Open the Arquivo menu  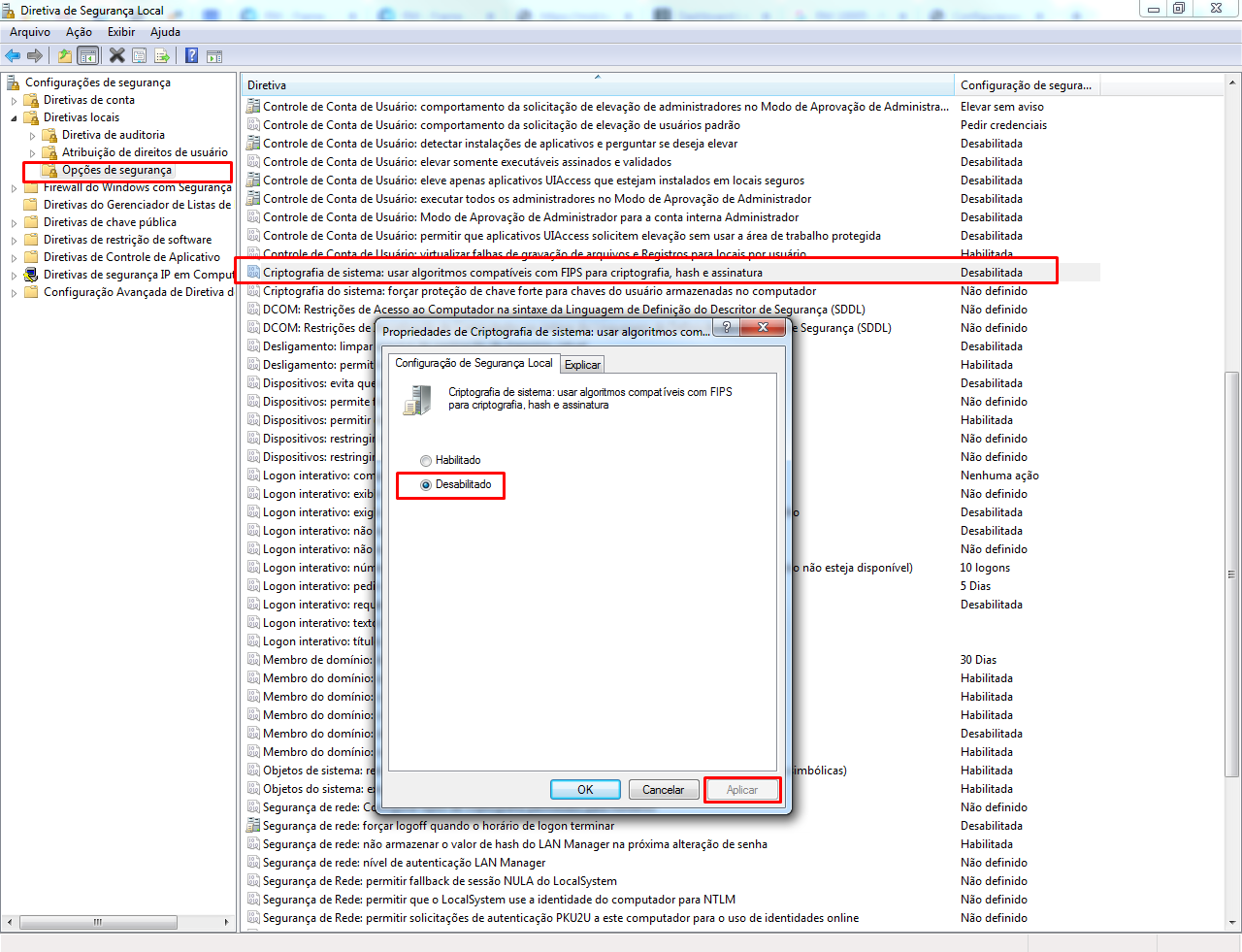30,32
